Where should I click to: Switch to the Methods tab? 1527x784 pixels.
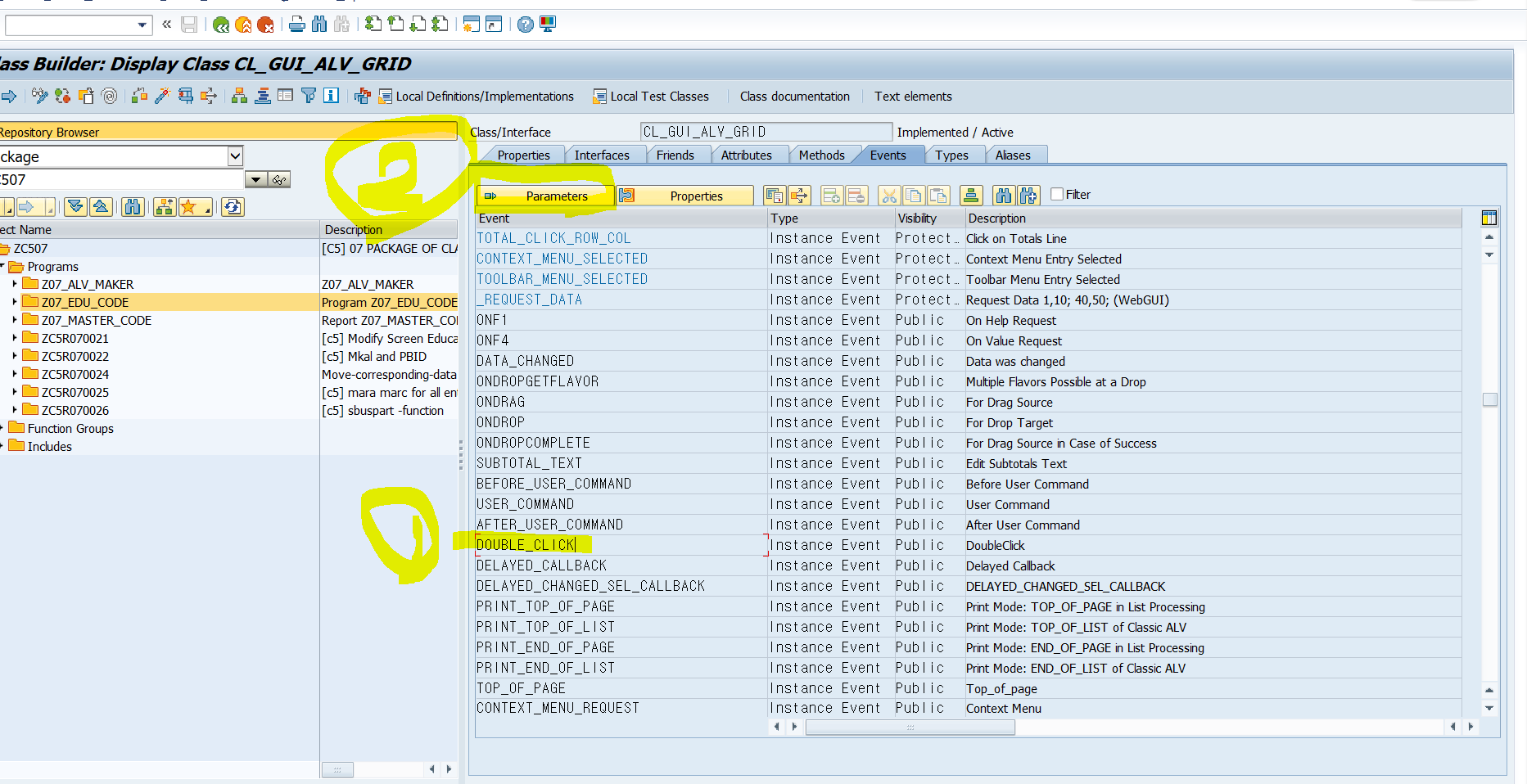[821, 155]
